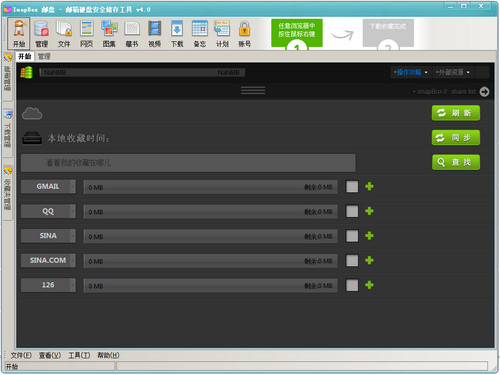The height and width of the screenshot is (375, 500).
Task: Click the green plus in SINA row
Action: pos(369,236)
